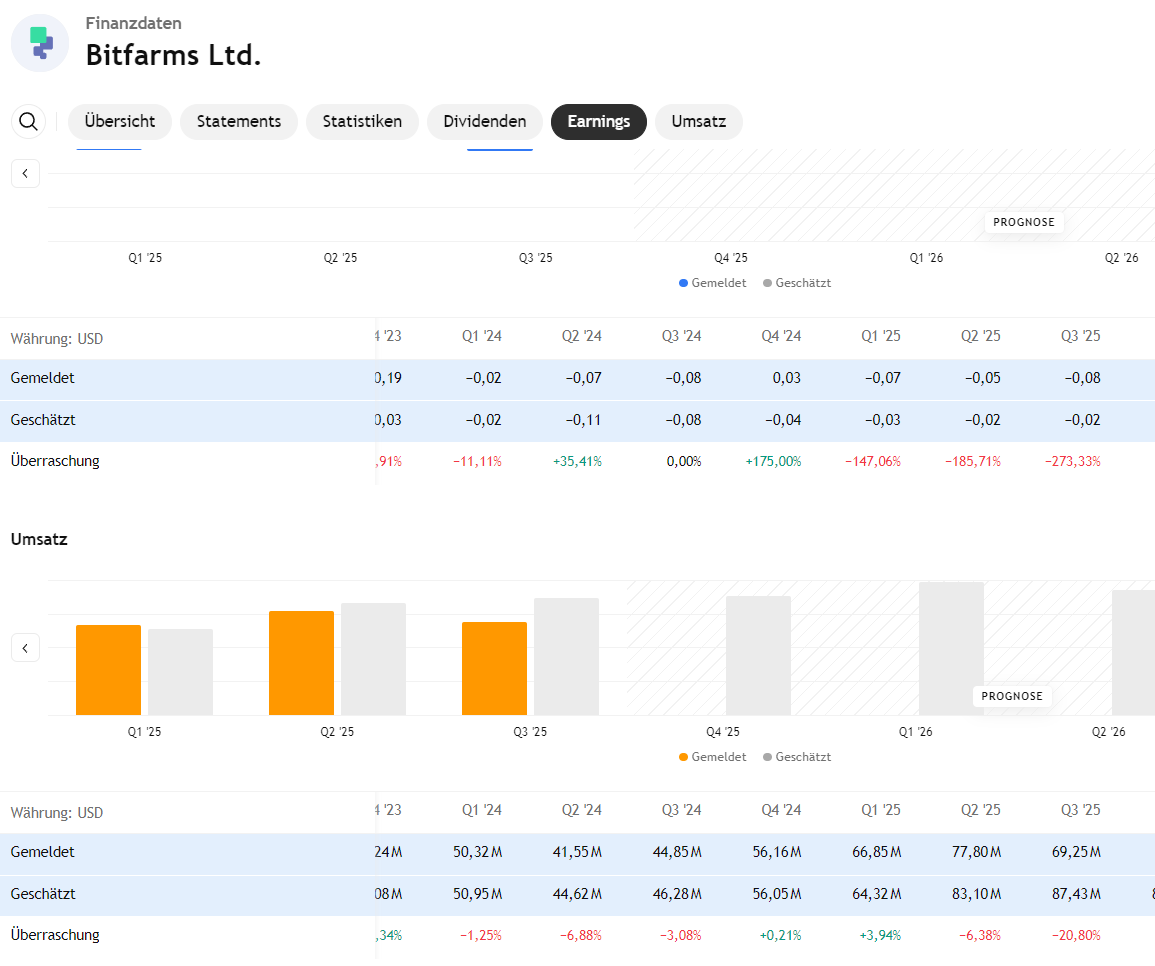Toggle Geschätzt legend in Umsatz chart

pyautogui.click(x=797, y=757)
